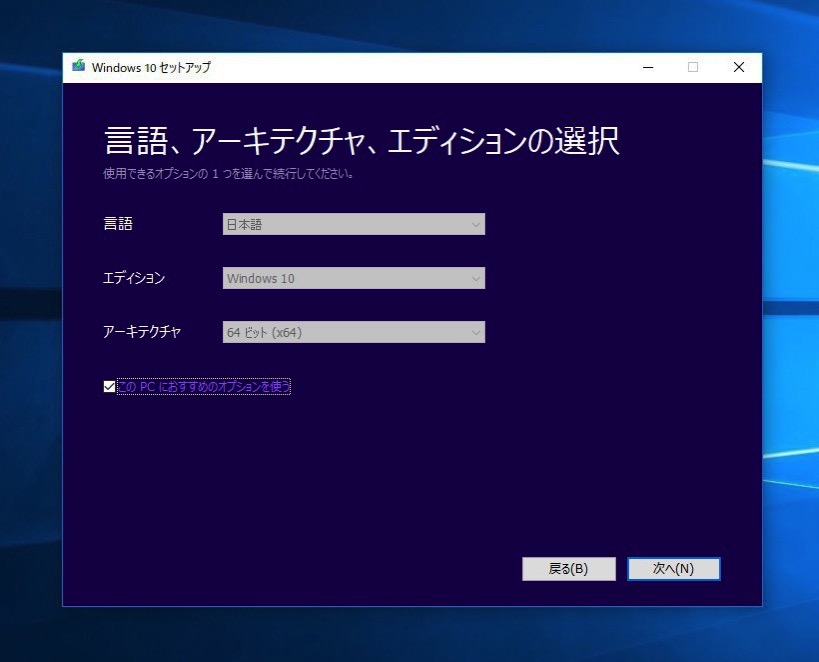Click the Windows 10 セットアップ title bar text
This screenshot has height=662, width=819.
click(x=151, y=68)
